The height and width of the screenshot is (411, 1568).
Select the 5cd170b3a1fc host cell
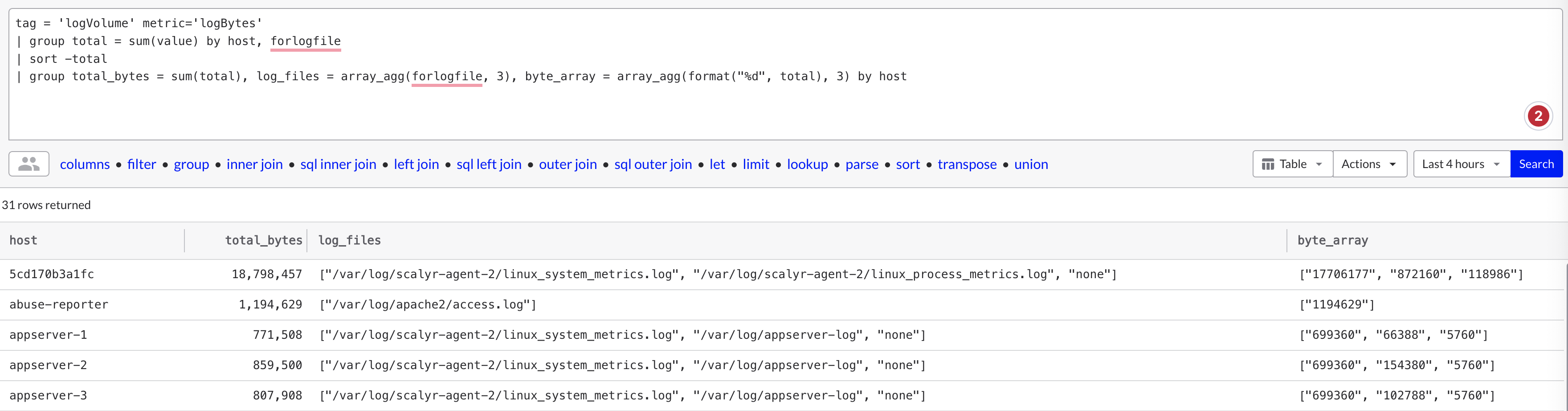tap(52, 275)
